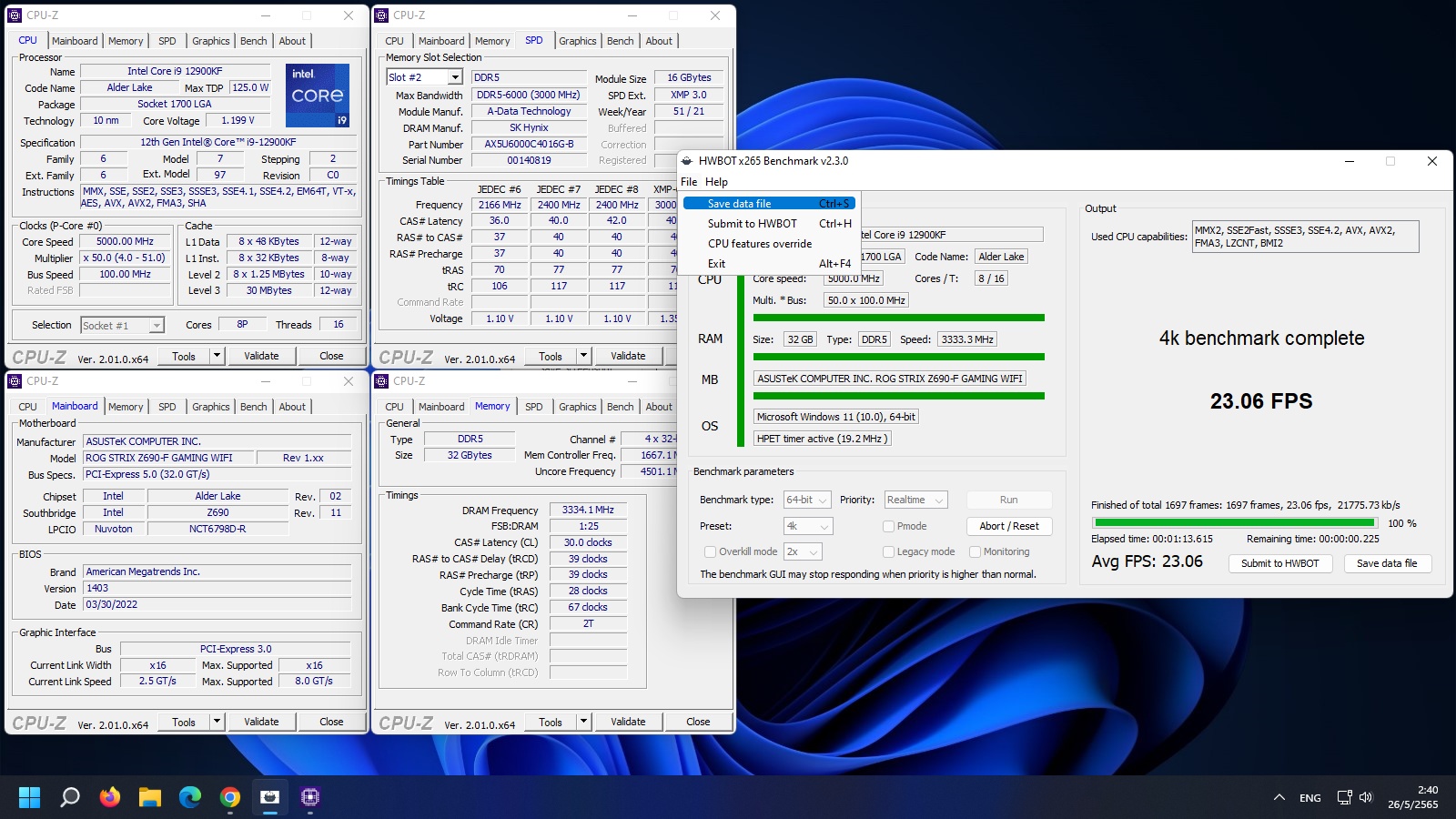Open Windows Start menu
The width and height of the screenshot is (1456, 819).
tap(29, 797)
